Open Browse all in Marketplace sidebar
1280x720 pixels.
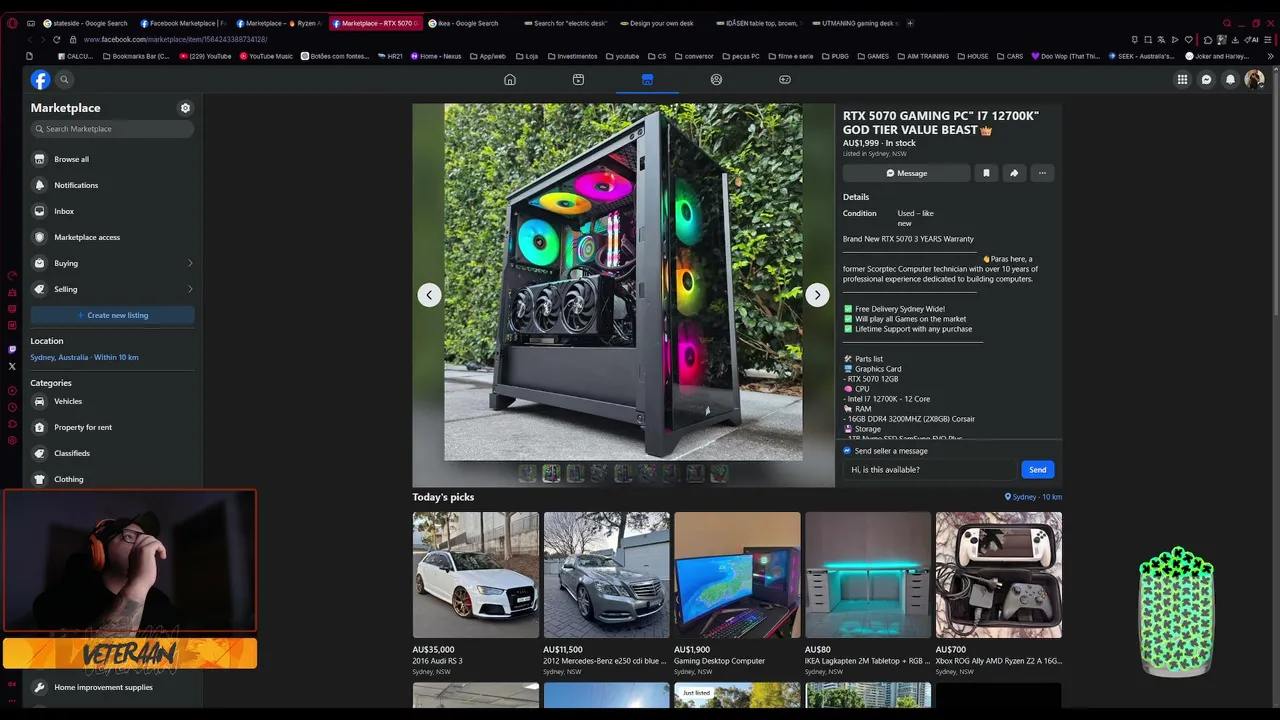pyautogui.click(x=112, y=159)
